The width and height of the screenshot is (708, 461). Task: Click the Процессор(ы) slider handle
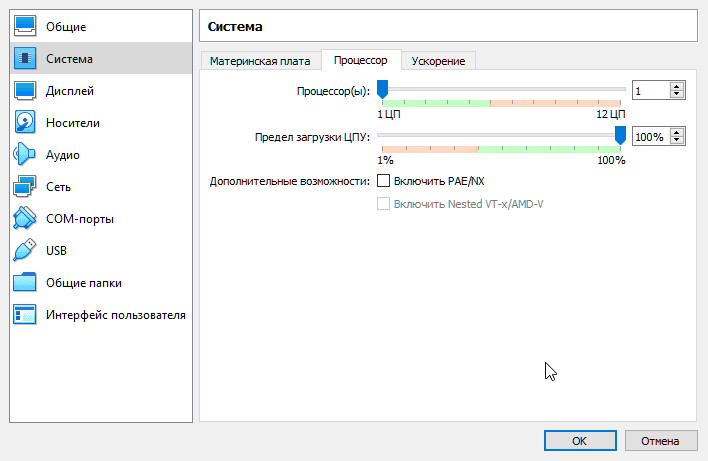382,91
